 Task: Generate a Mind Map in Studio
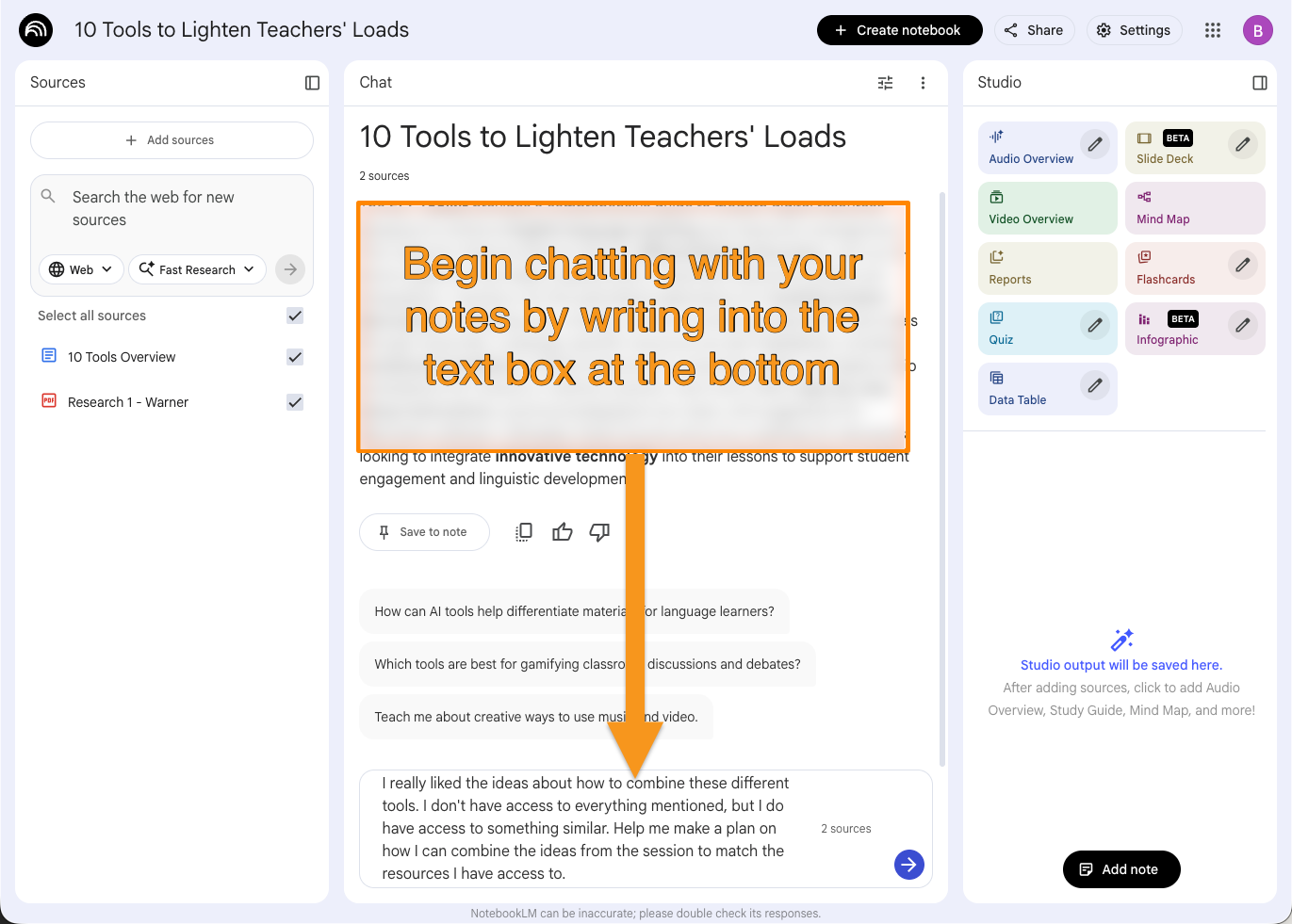pos(1194,208)
